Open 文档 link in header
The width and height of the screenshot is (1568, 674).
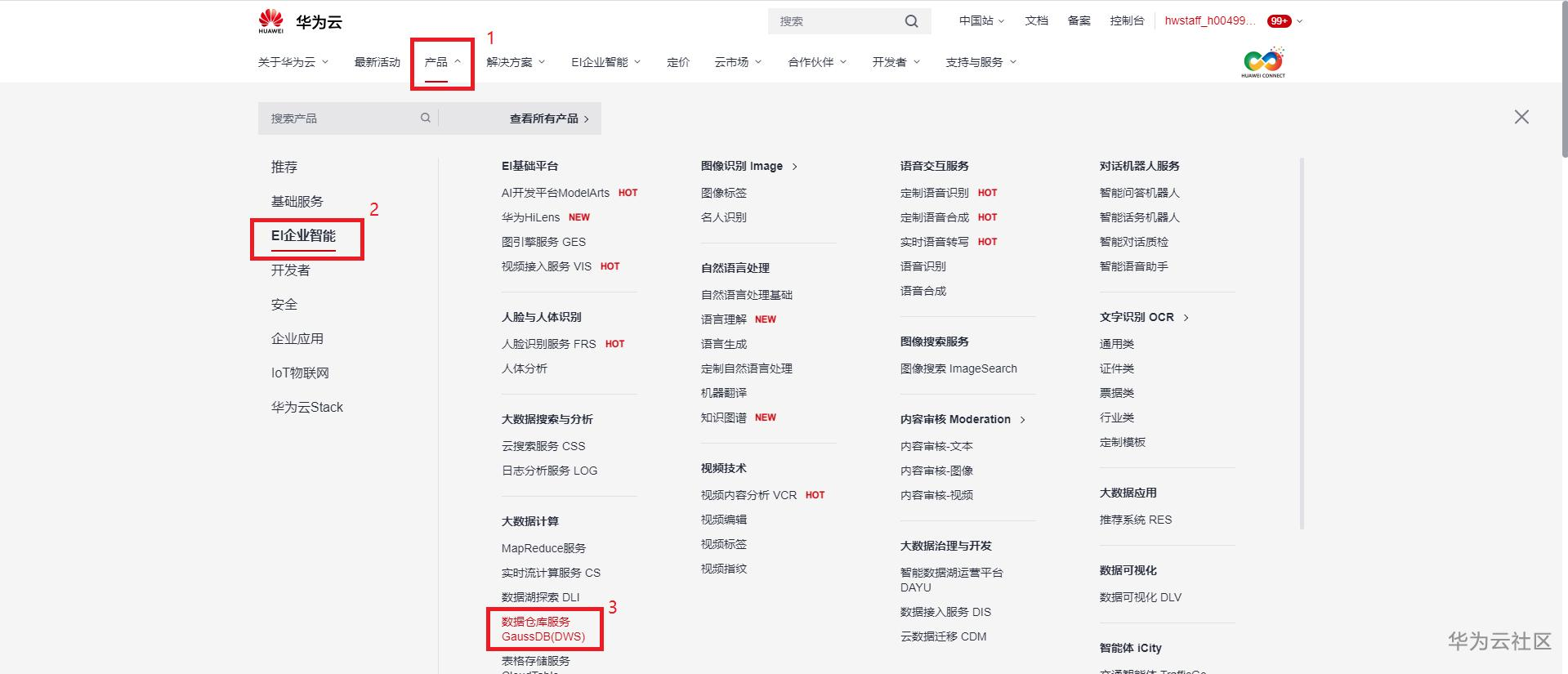click(1036, 21)
